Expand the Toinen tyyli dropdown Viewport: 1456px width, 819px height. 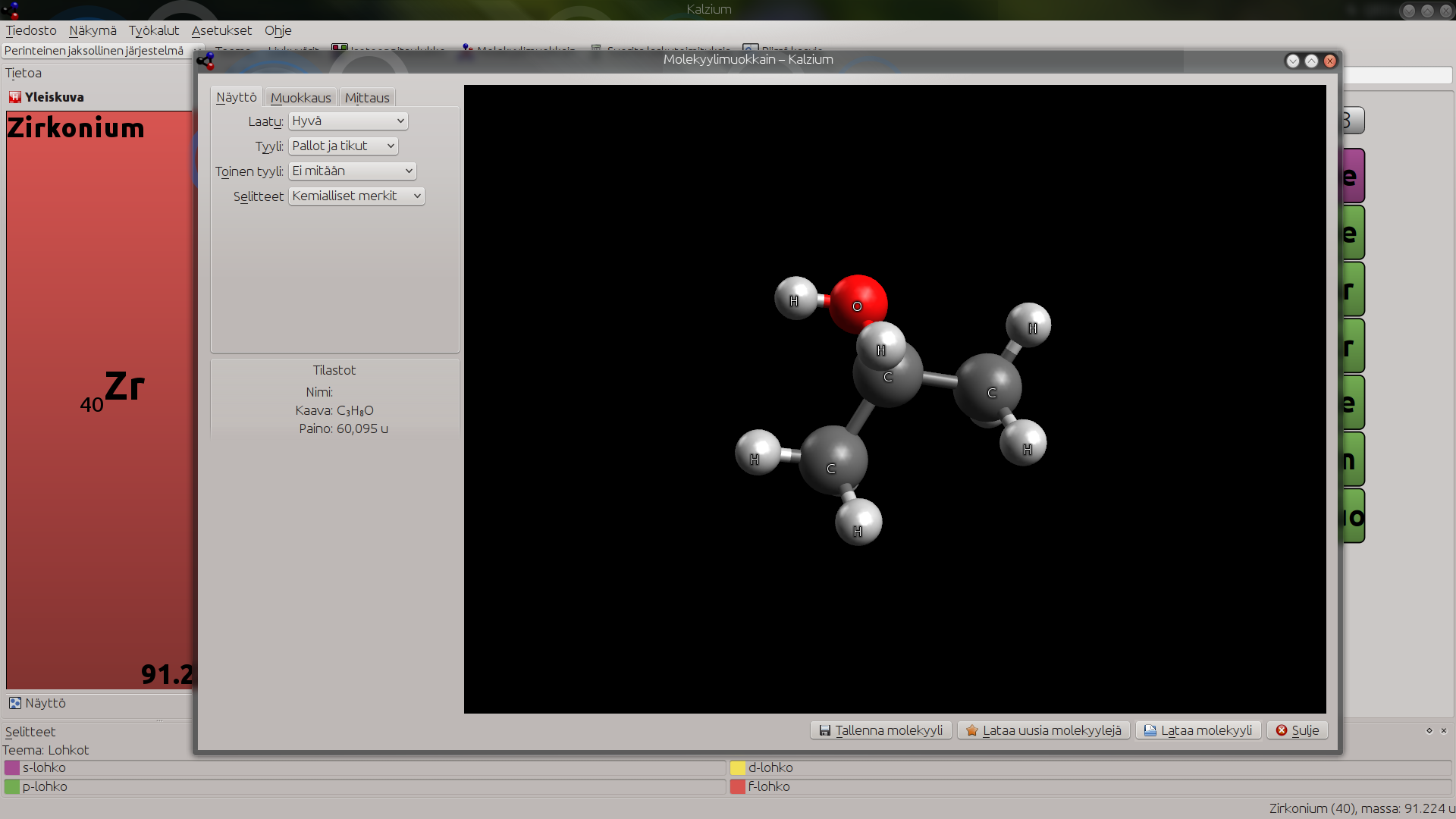[353, 171]
